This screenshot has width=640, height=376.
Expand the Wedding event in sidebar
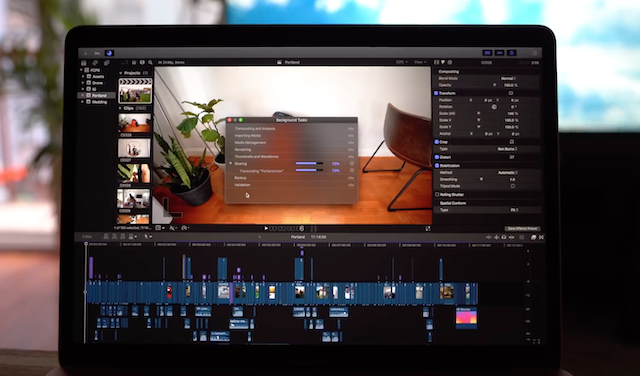coord(83,102)
